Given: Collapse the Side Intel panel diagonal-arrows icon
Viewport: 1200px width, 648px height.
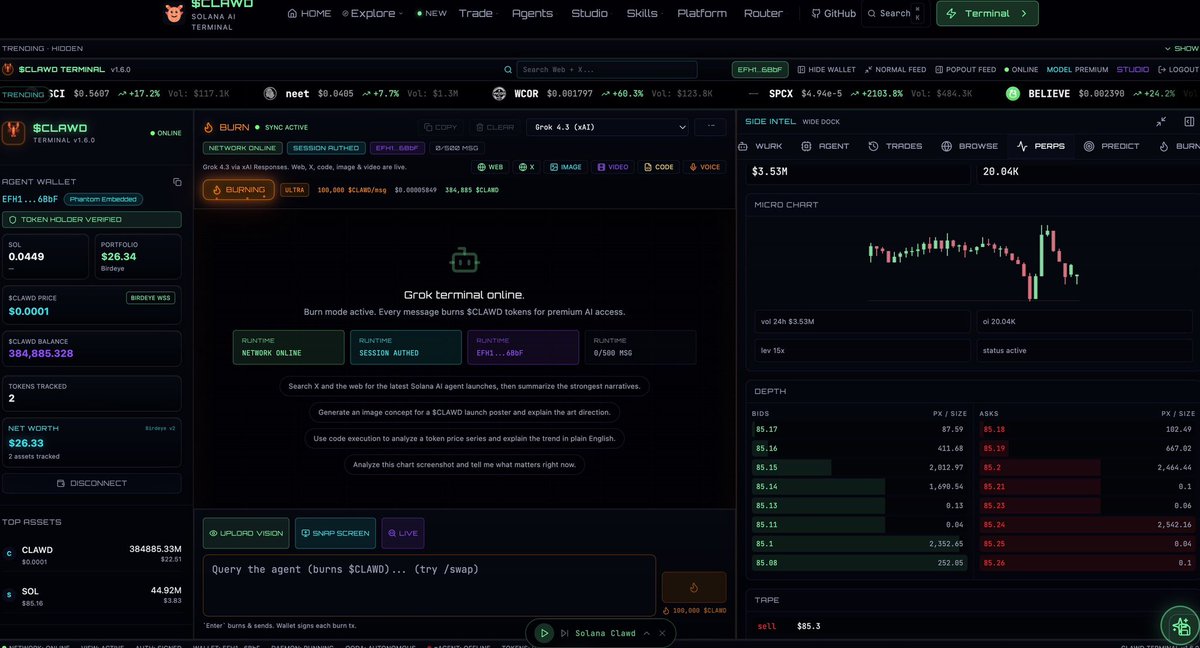Looking at the screenshot, I should 1161,121.
